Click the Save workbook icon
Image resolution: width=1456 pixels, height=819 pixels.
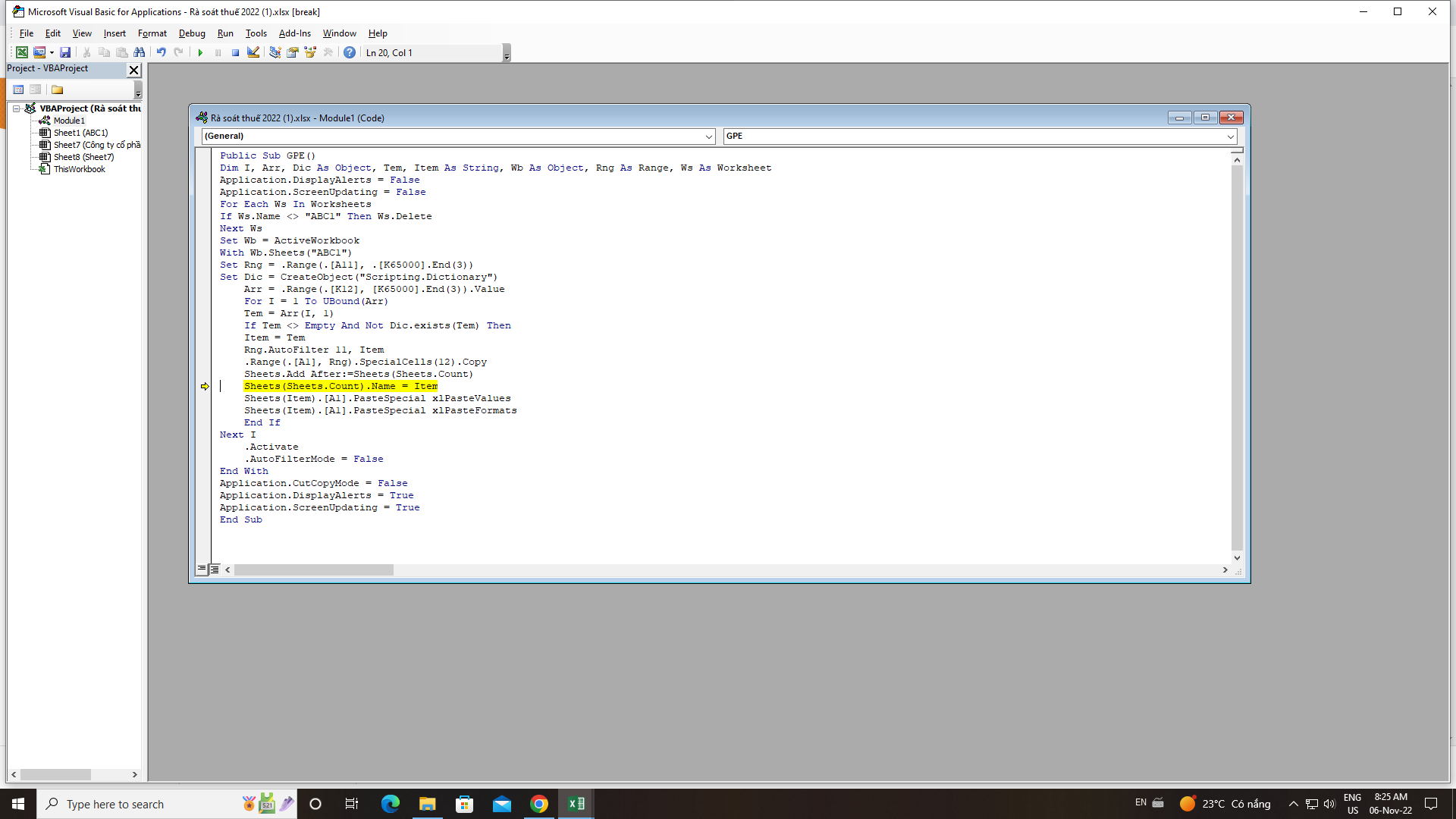65,53
